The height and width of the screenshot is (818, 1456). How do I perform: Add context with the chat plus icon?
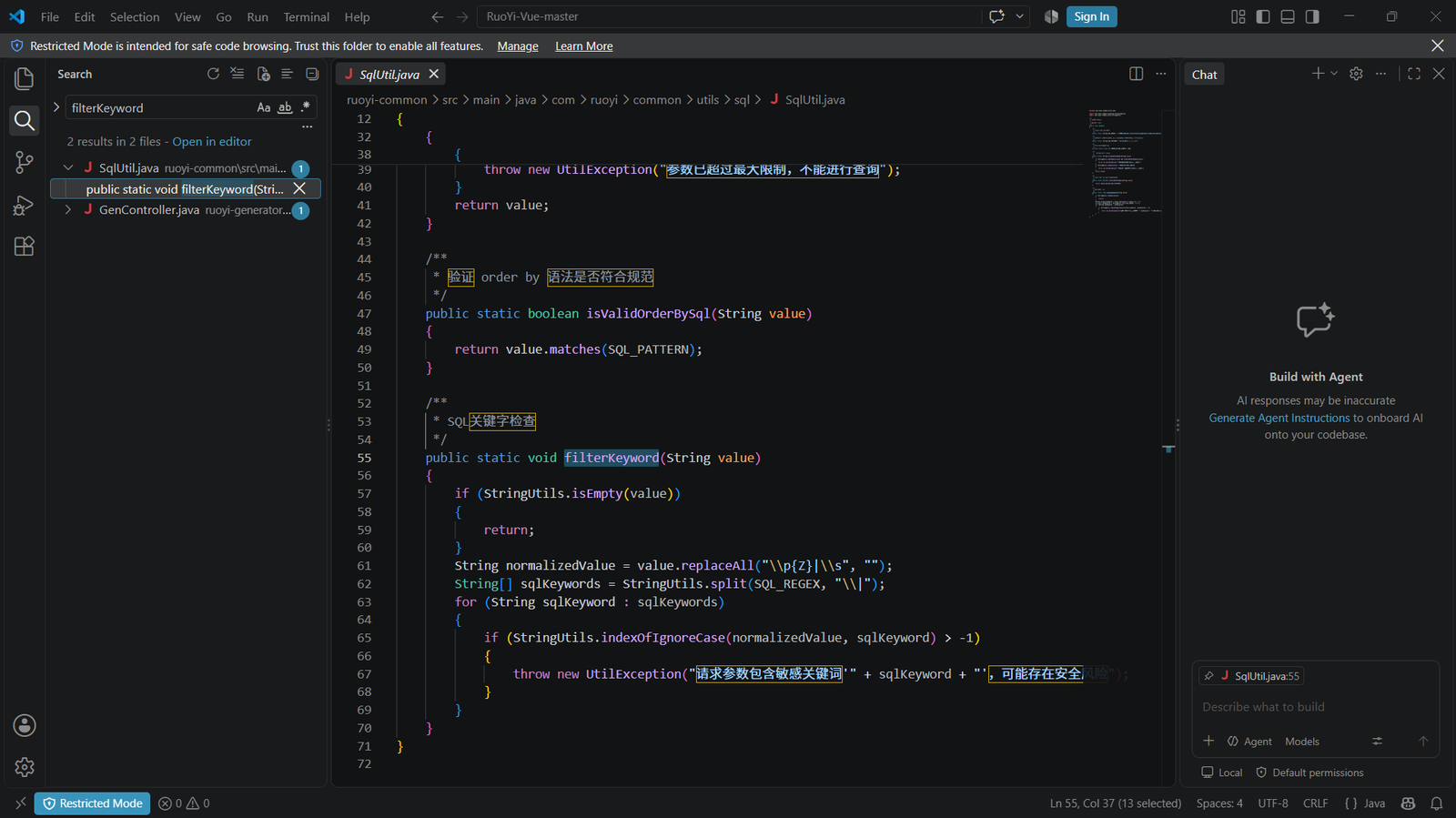pyautogui.click(x=1208, y=741)
